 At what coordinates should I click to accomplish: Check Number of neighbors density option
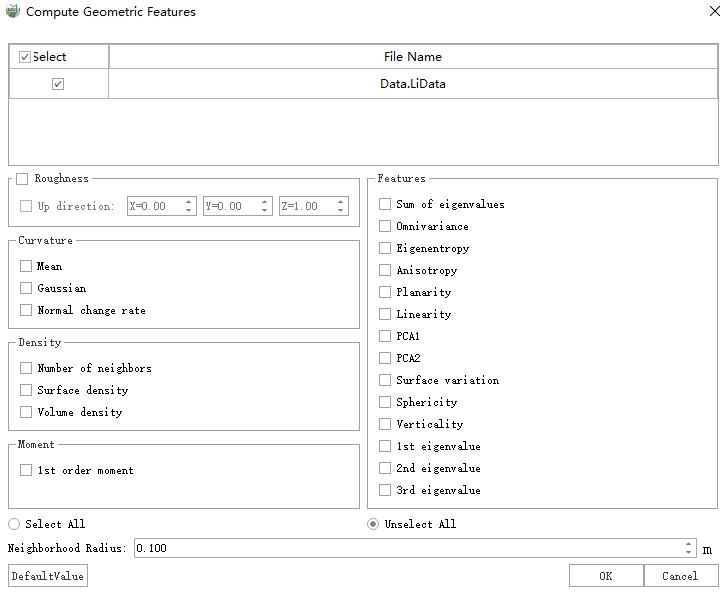(26, 369)
